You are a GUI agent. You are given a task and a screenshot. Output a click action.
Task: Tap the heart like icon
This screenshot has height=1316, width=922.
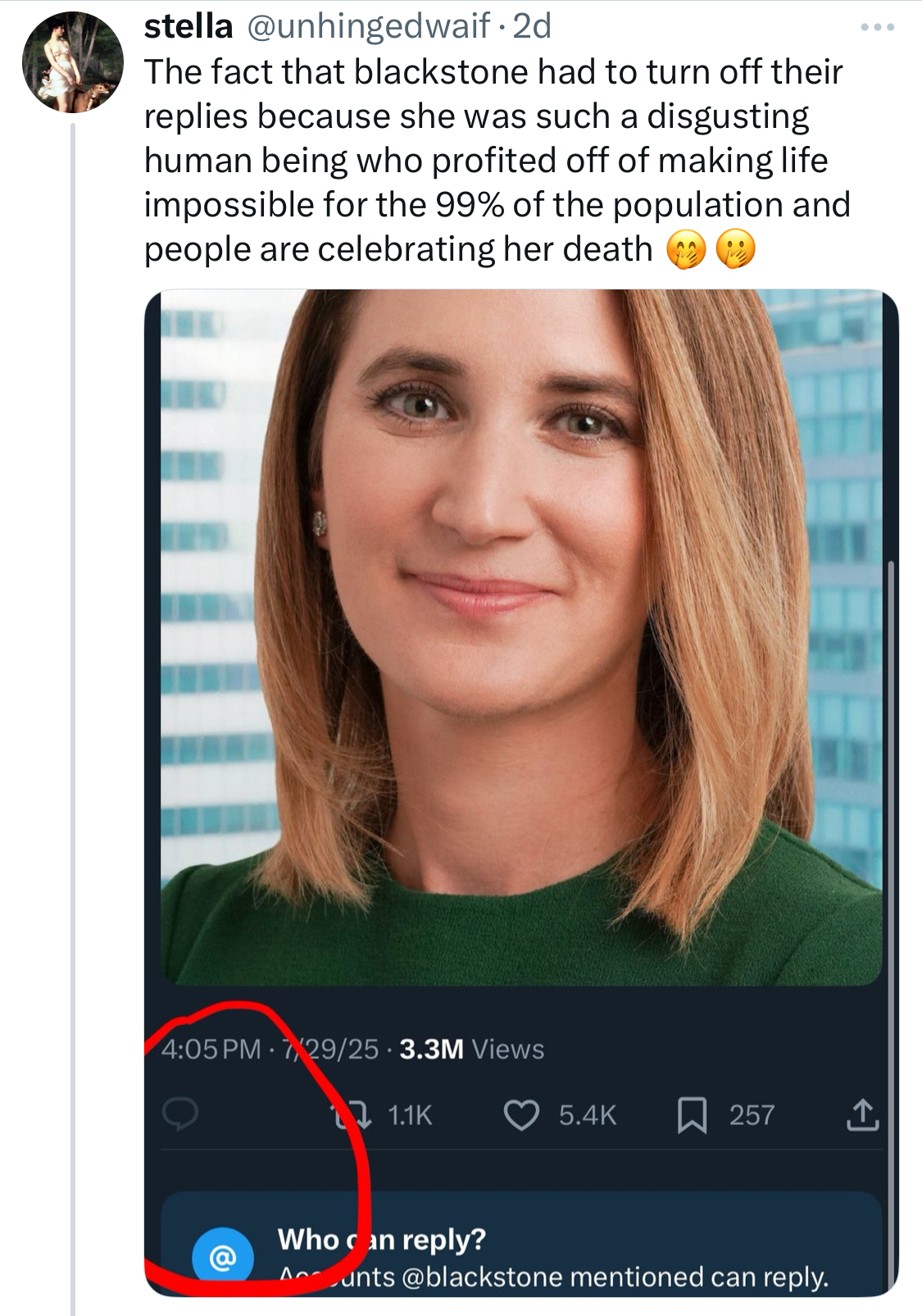coord(521,1115)
